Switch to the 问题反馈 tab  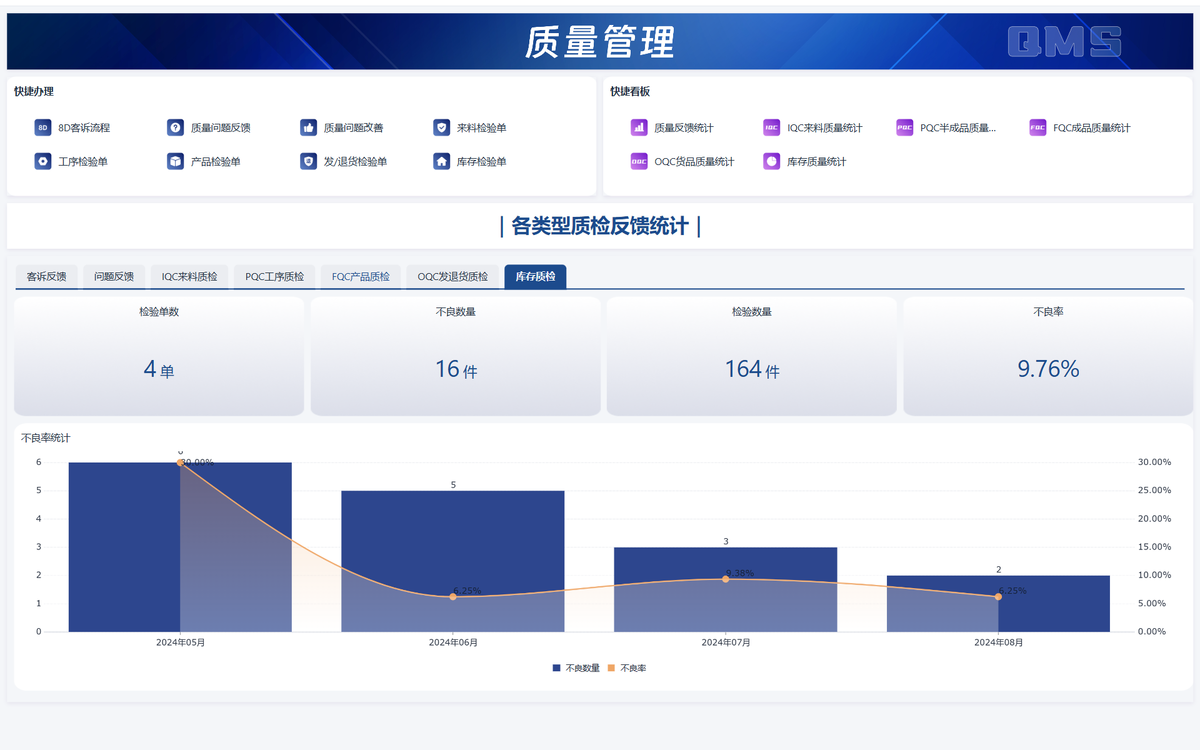[x=114, y=277]
